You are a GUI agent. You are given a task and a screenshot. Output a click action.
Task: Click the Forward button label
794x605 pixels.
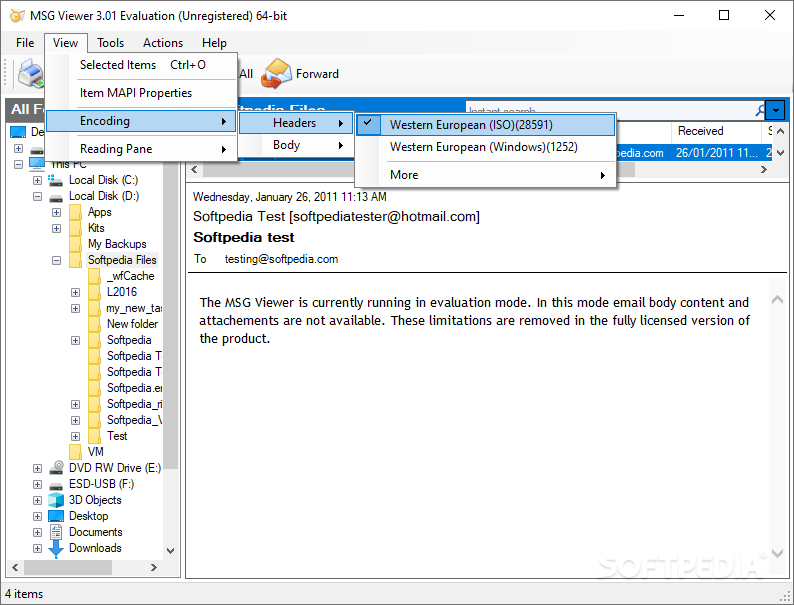pos(317,74)
